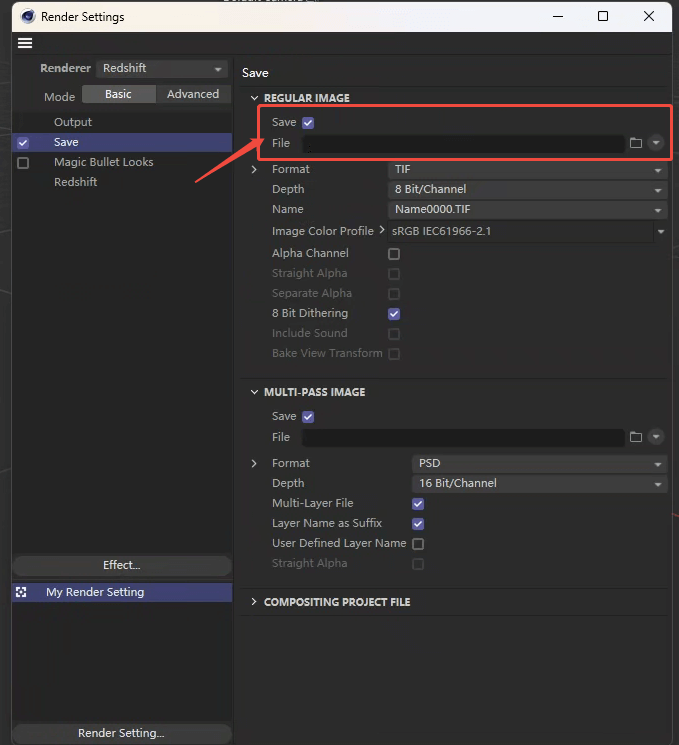
Task: Open Multi-Pass Format dropdown showing PSD
Action: (540, 463)
